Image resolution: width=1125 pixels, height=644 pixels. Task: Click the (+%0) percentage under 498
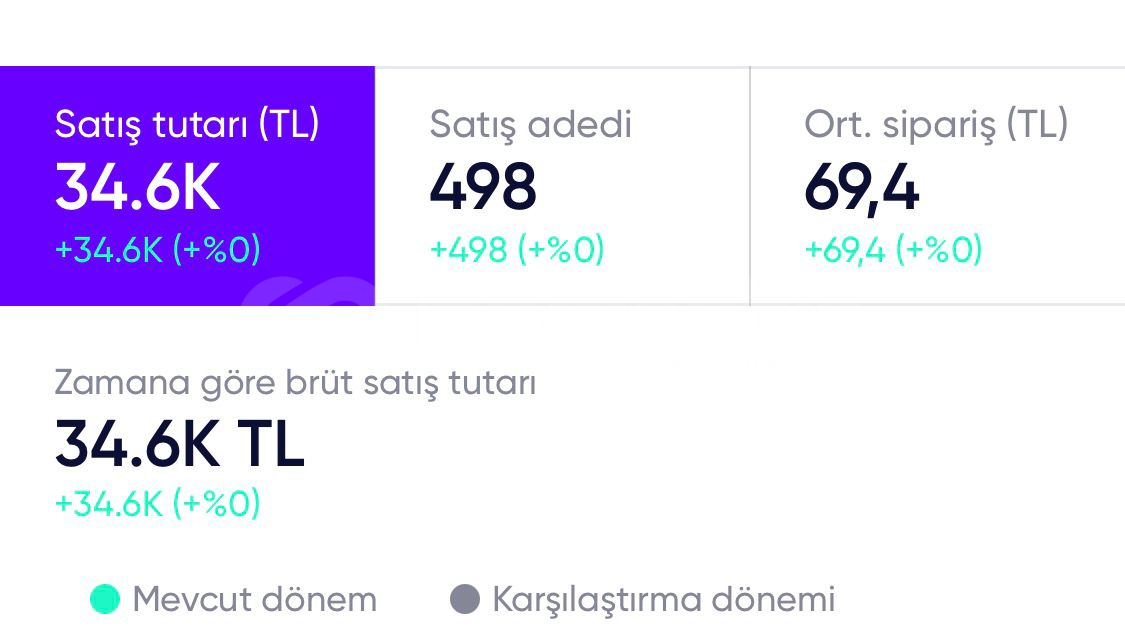[x=560, y=250]
